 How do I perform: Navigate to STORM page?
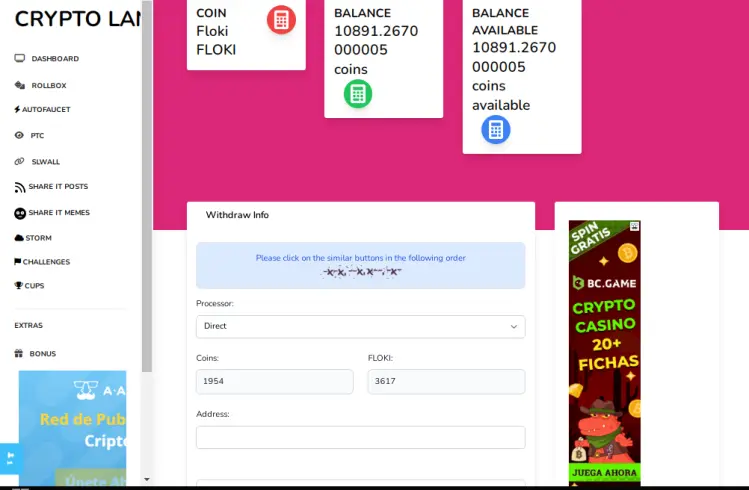point(38,238)
